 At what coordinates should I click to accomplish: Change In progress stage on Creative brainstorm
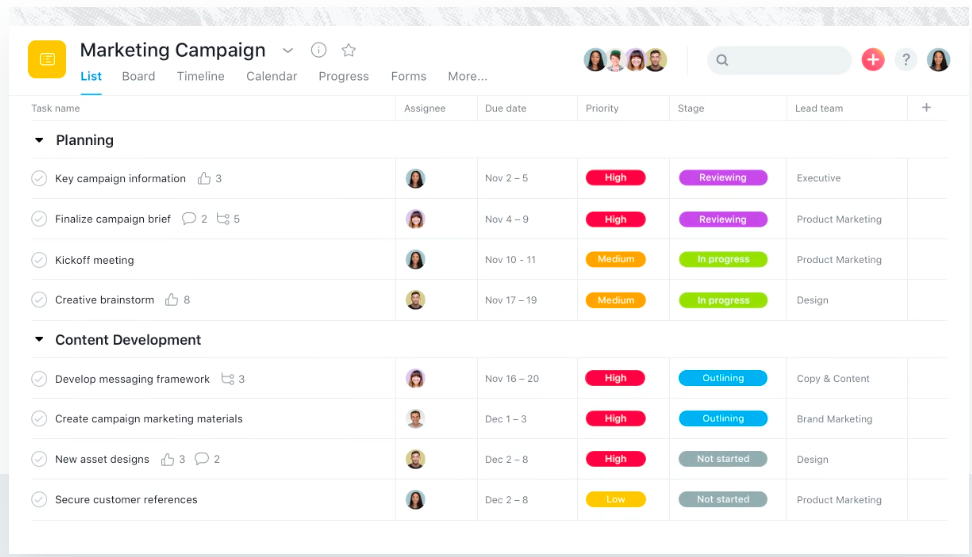click(723, 300)
